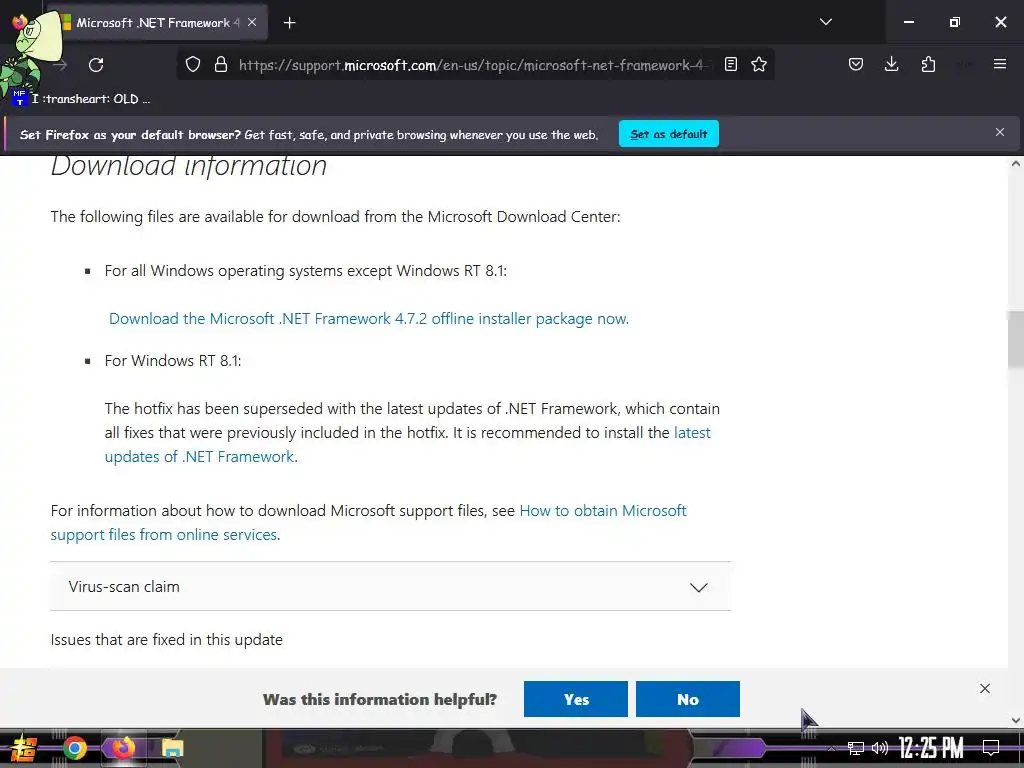
Task: Click the scrollbar down arrow
Action: tap(1016, 720)
